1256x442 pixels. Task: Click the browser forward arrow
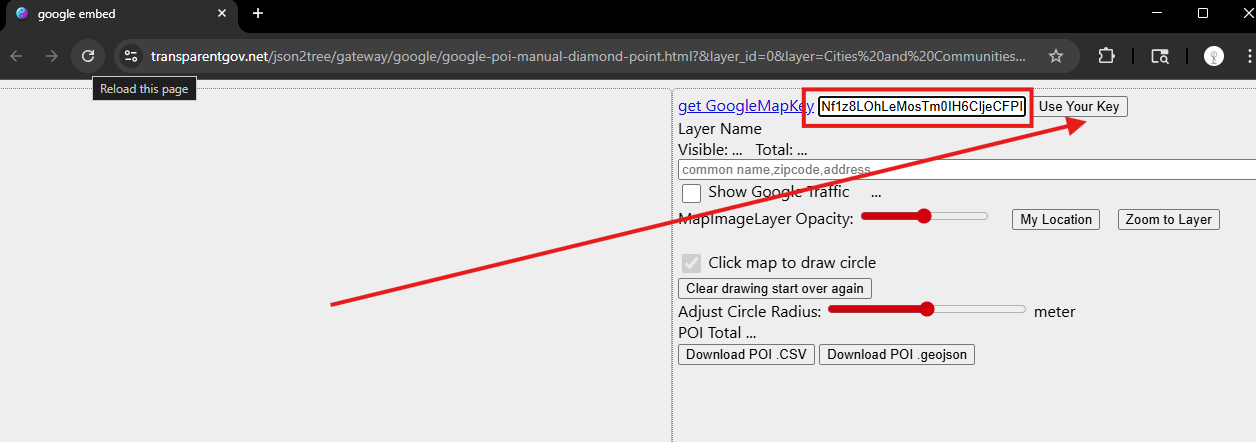tap(52, 56)
